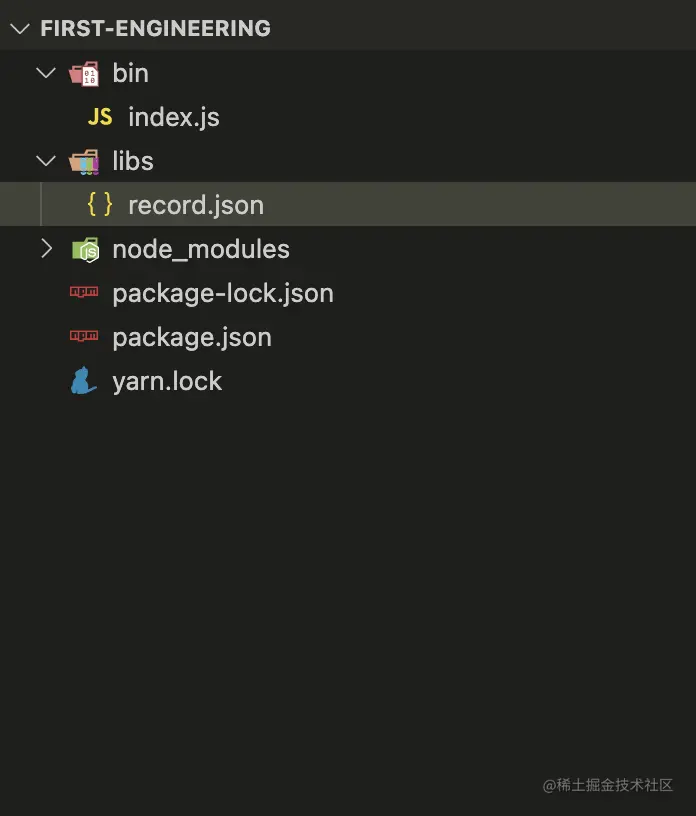
Task: Select the record.json file name
Action: [x=196, y=205]
